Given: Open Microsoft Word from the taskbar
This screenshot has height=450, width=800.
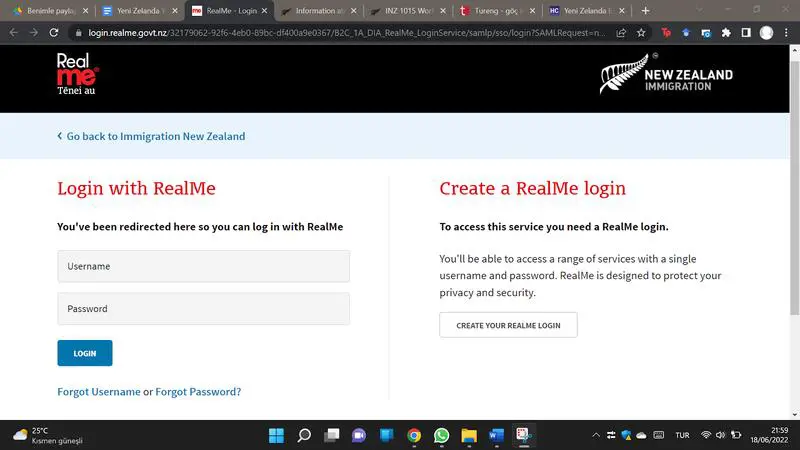Looking at the screenshot, I should point(495,435).
